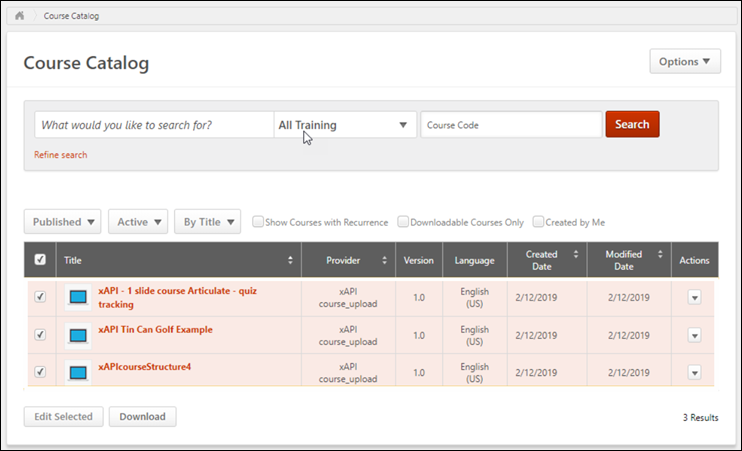Expand the Published status filter dropdown
The image size is (742, 451).
pos(62,222)
